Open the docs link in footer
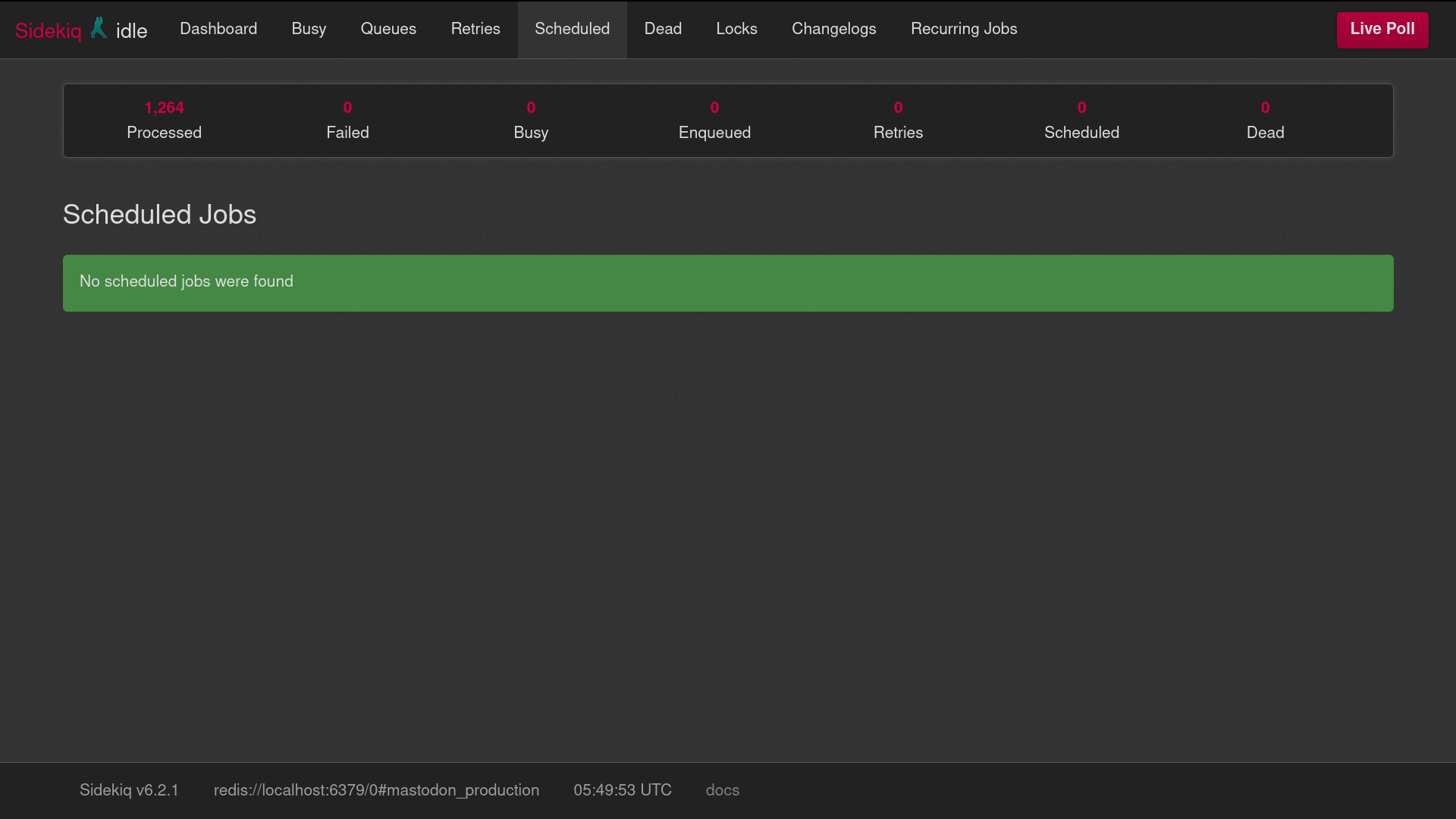 [x=722, y=790]
